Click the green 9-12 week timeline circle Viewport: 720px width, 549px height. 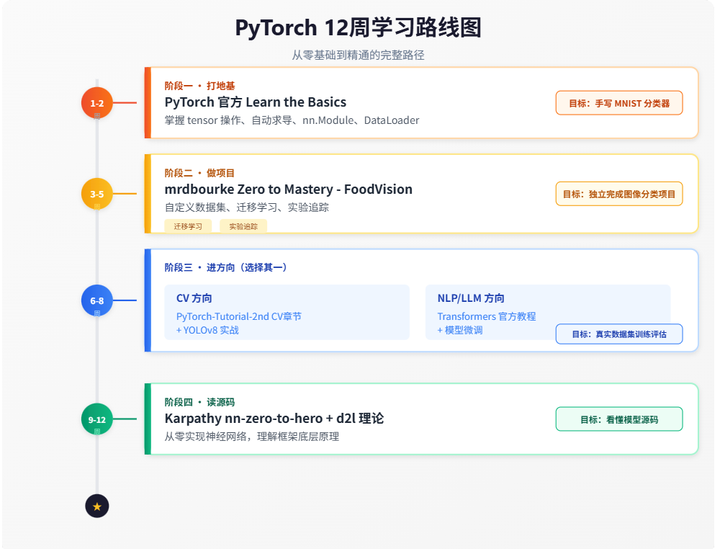[97, 419]
